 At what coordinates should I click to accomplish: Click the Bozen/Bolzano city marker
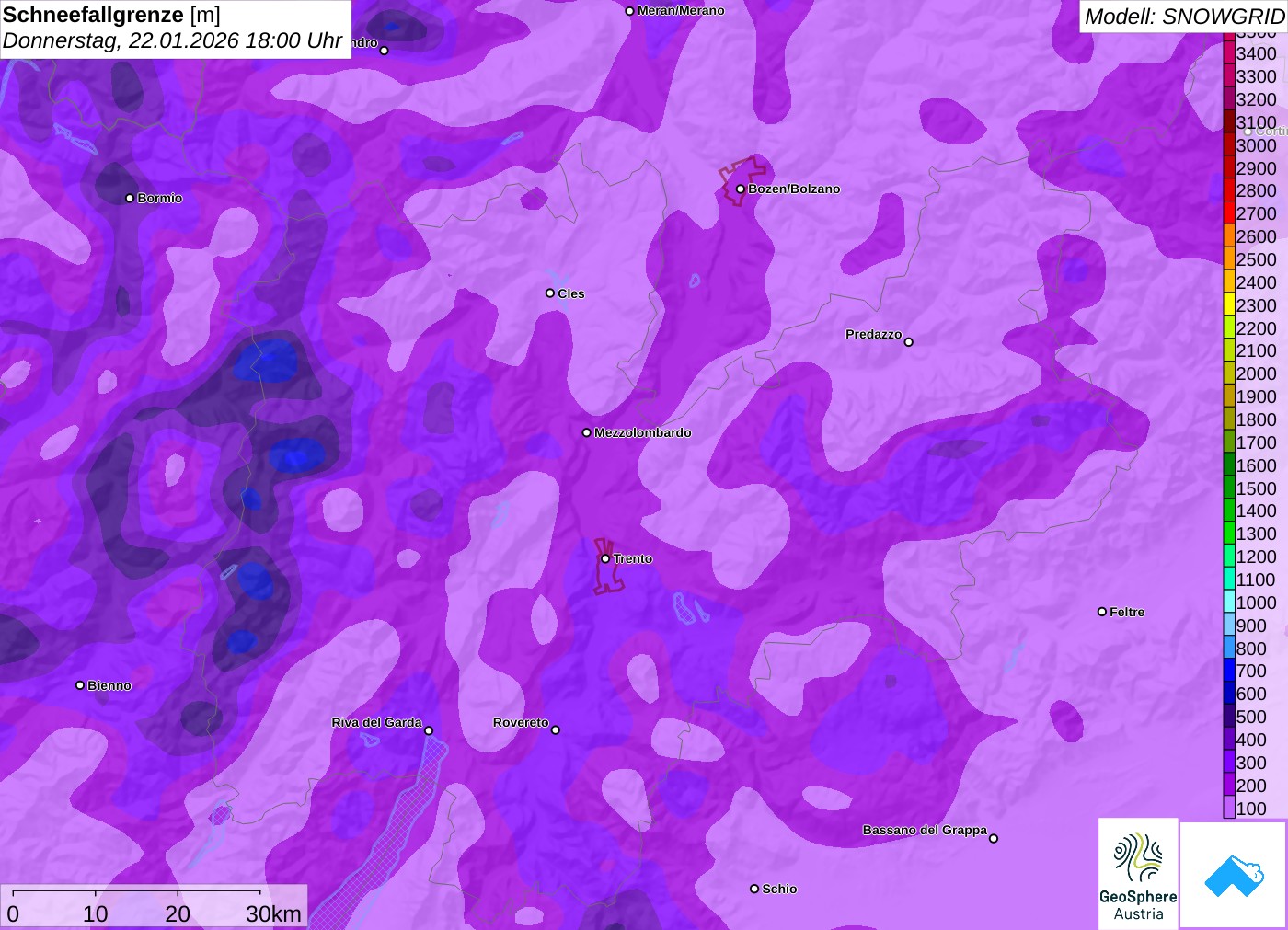[740, 189]
